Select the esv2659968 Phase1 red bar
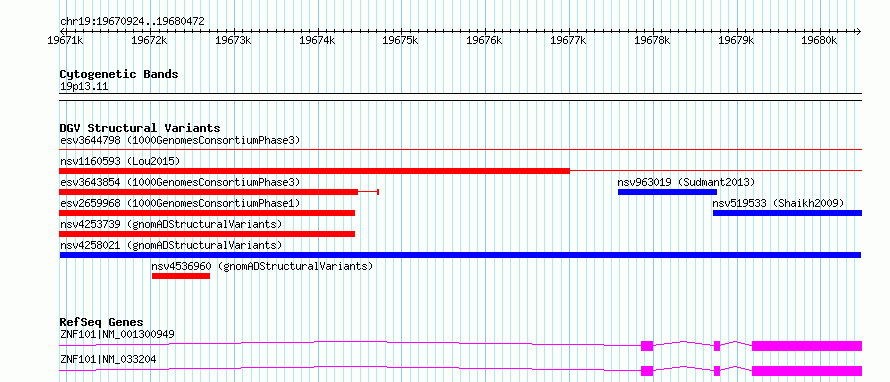The height and width of the screenshot is (382, 890). point(207,213)
